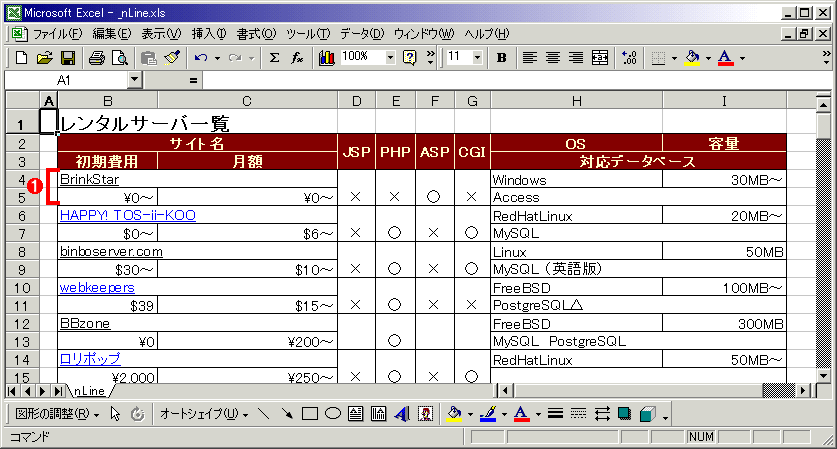The image size is (837, 449).
Task: Expand the 100% zoom dropdown
Action: pos(390,57)
